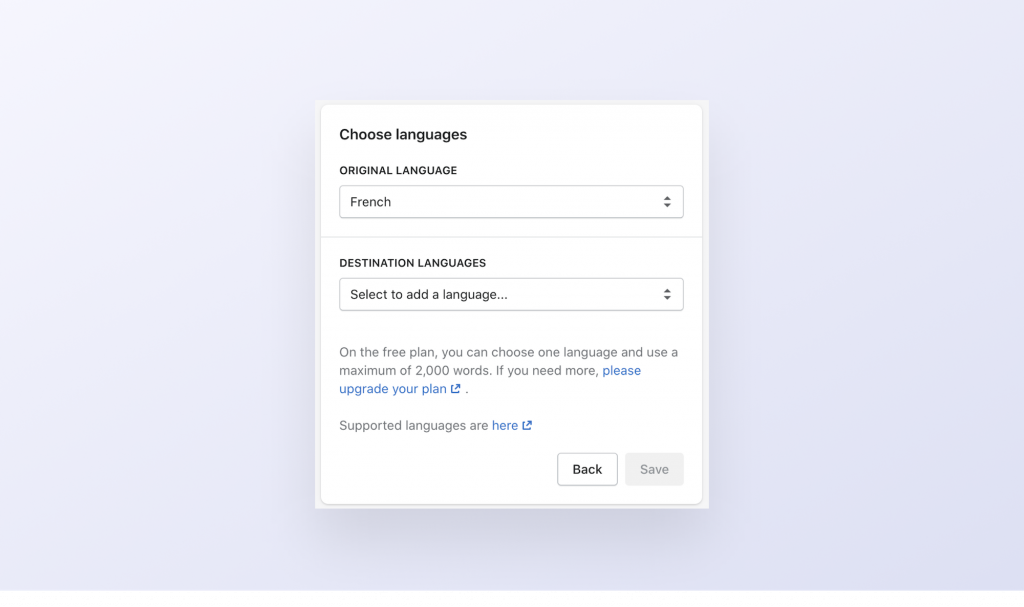Open the 'Select to add a language...' dropdown
The height and width of the screenshot is (607, 1024).
click(510, 295)
